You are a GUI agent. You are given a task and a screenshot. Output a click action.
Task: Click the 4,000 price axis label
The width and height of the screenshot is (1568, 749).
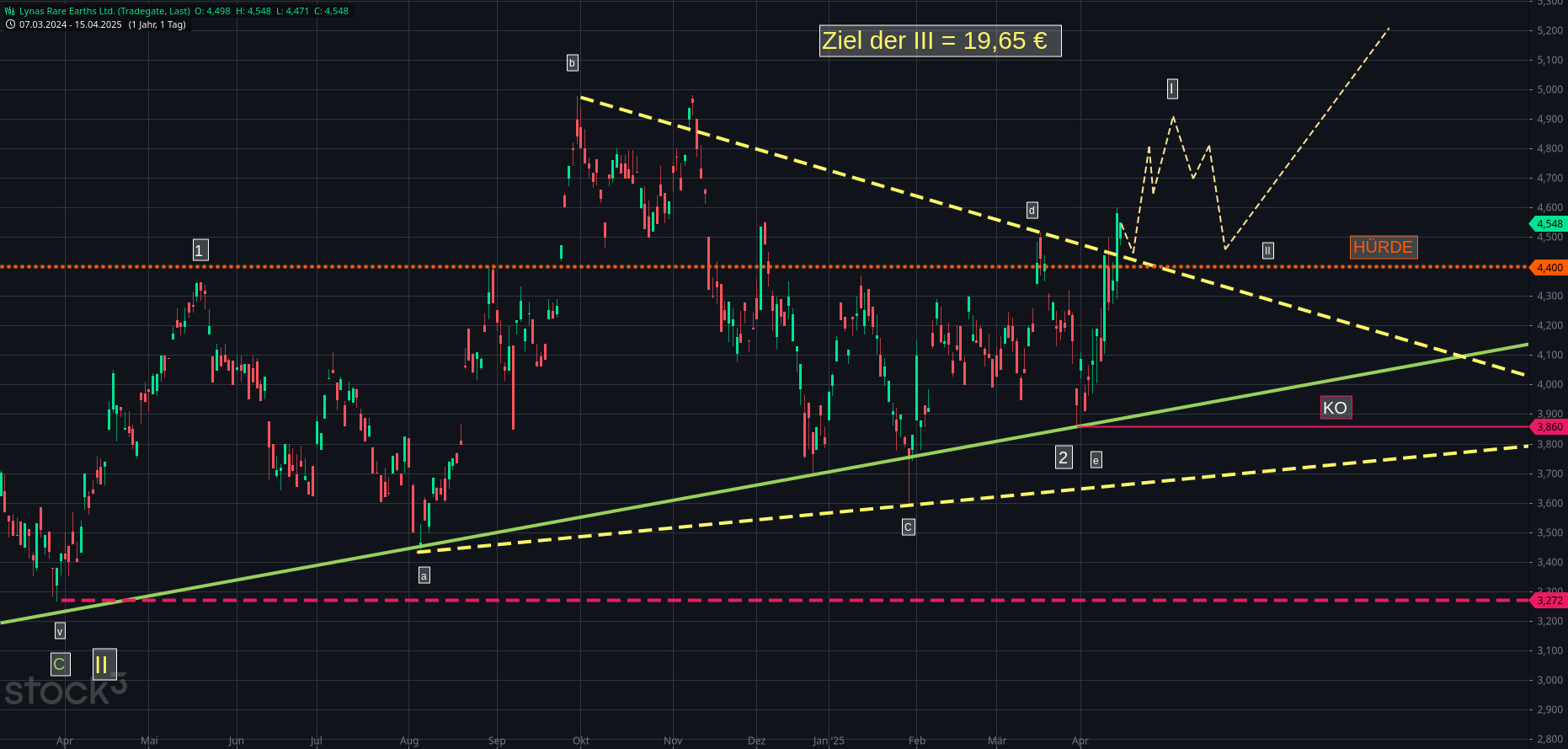point(1549,385)
